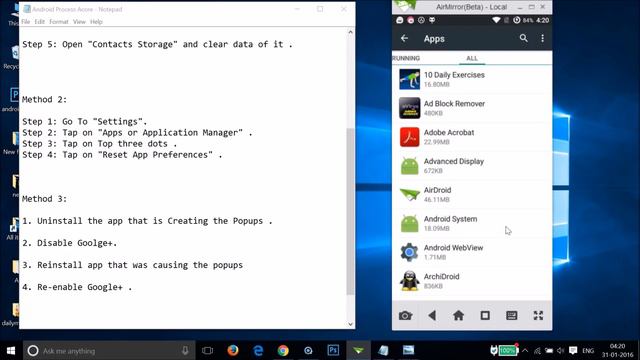The width and height of the screenshot is (640, 360).
Task: Tap the ArchiDroid penguin icon
Action: (x=409, y=281)
